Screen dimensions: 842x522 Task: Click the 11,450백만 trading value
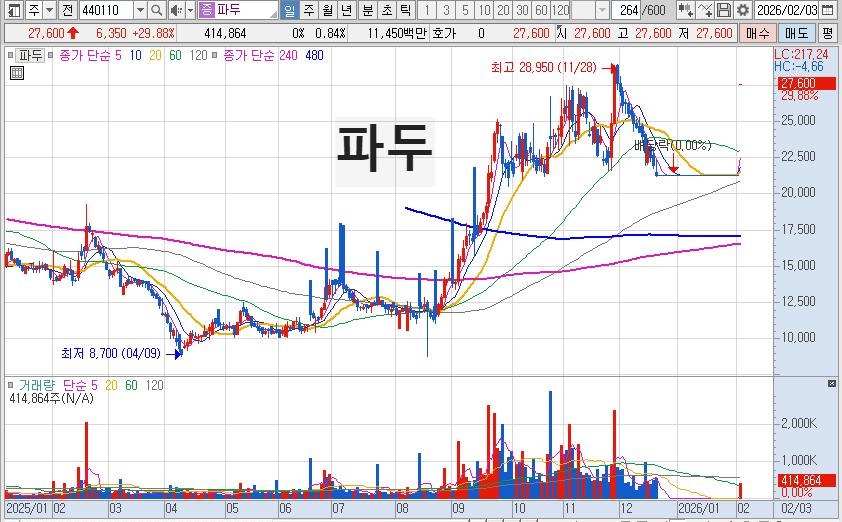tap(397, 33)
